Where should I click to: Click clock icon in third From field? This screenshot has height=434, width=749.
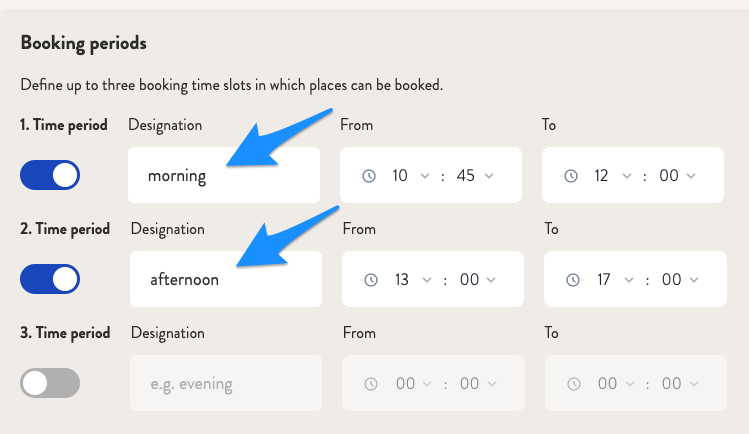click(x=371, y=384)
